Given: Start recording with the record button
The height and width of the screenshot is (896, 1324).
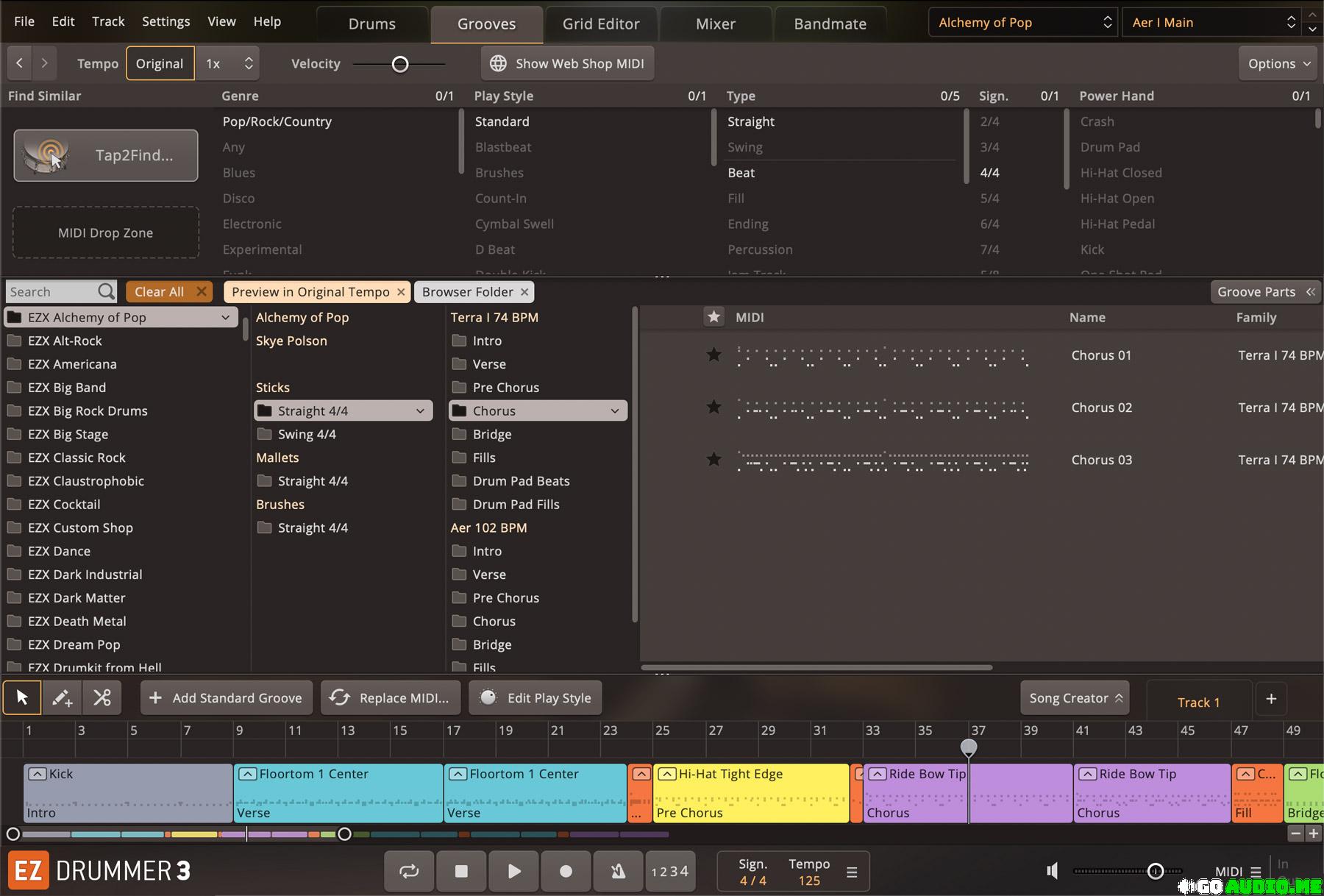Looking at the screenshot, I should tap(566, 871).
